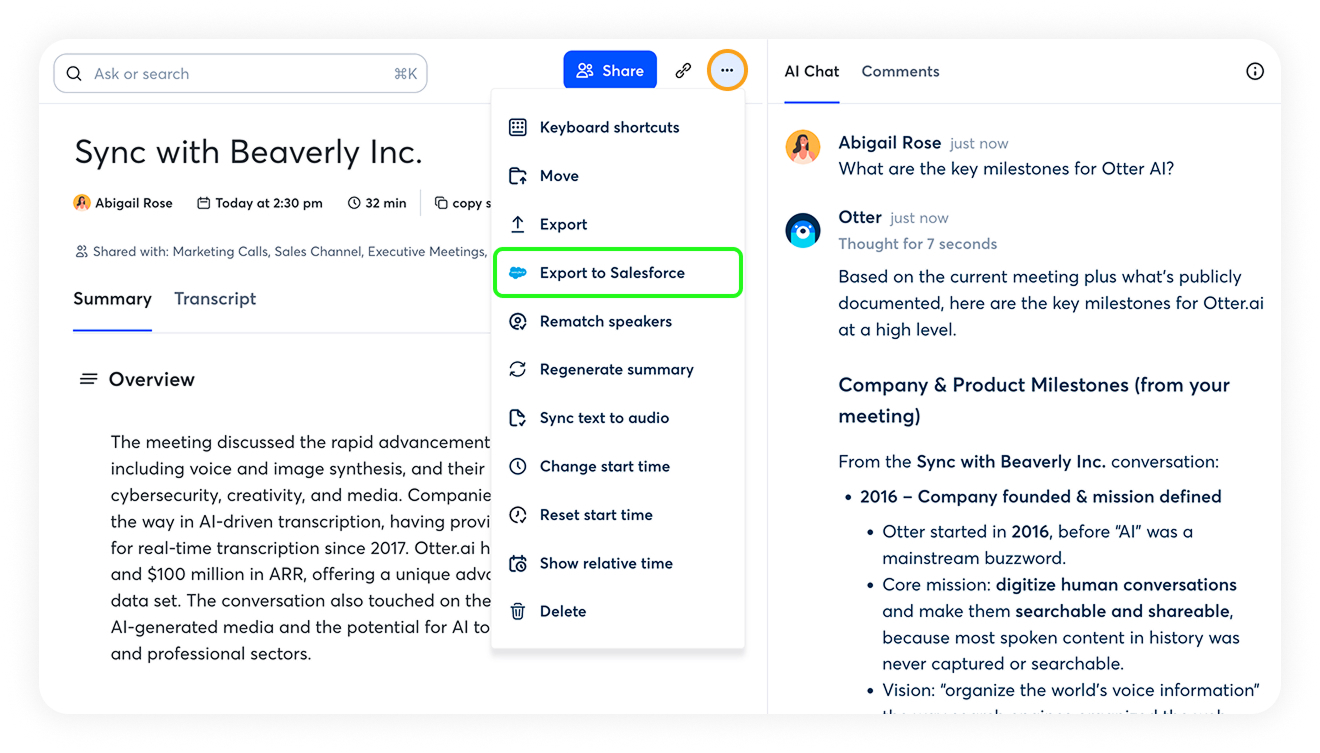Viewport: 1320px width, 753px height.
Task: Select Sync text to audio
Action: coord(604,418)
